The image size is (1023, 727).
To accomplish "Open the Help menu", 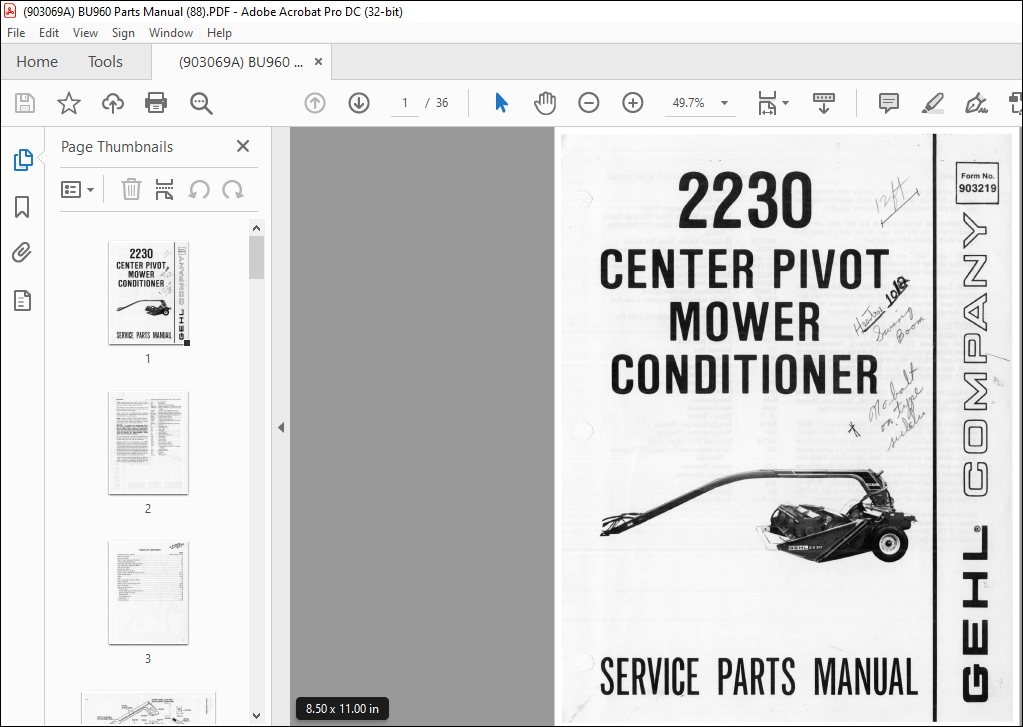I will coord(219,33).
